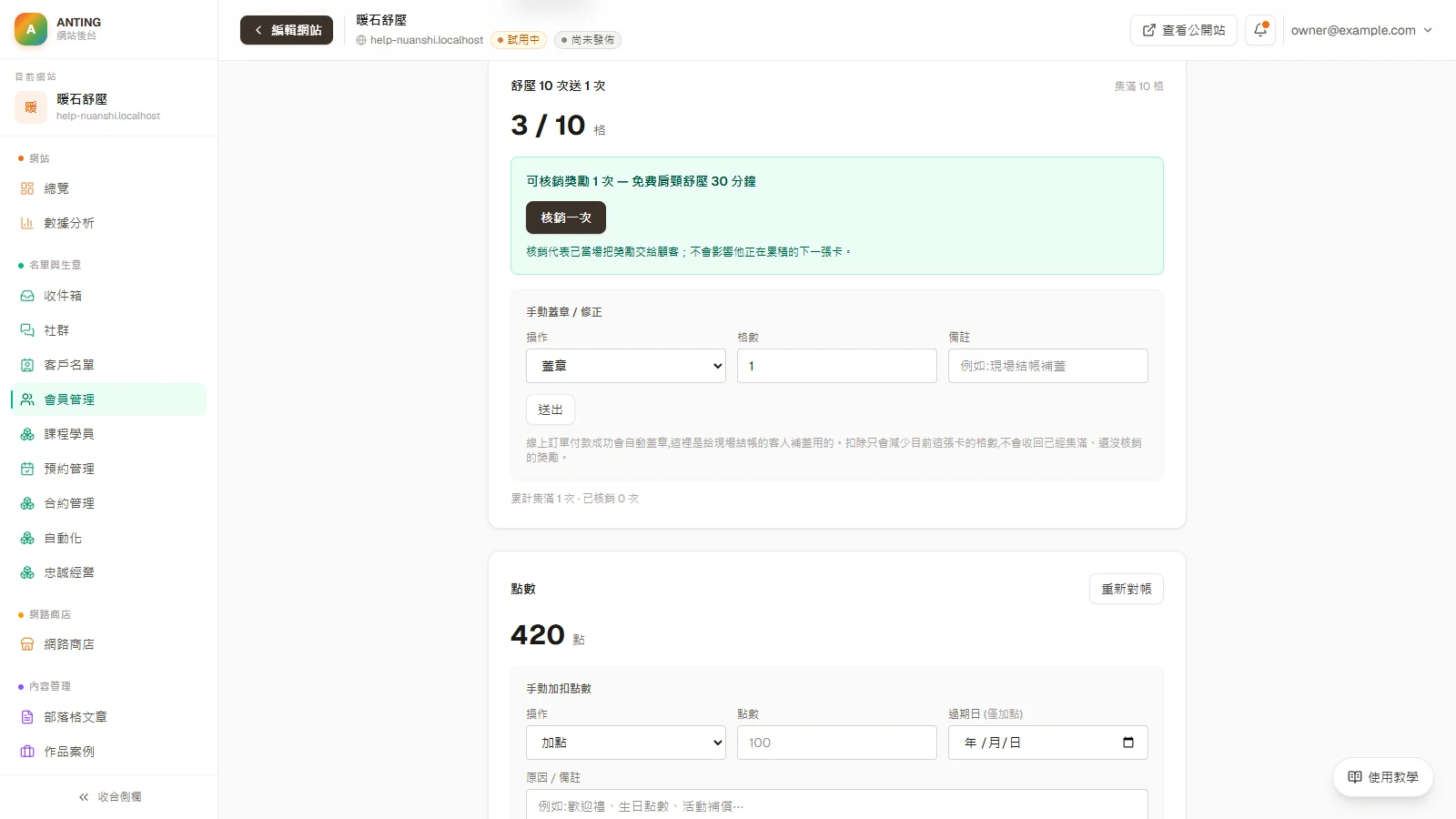Click the 部落格文章 document icon
The width and height of the screenshot is (1456, 819).
click(27, 717)
